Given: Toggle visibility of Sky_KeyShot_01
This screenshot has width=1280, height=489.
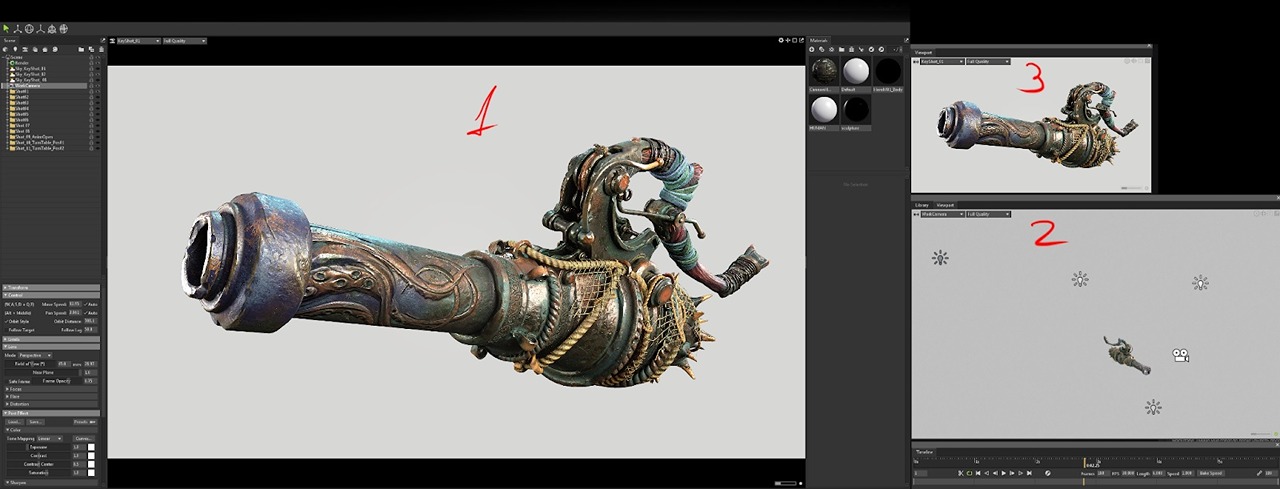Looking at the screenshot, I should (98, 68).
